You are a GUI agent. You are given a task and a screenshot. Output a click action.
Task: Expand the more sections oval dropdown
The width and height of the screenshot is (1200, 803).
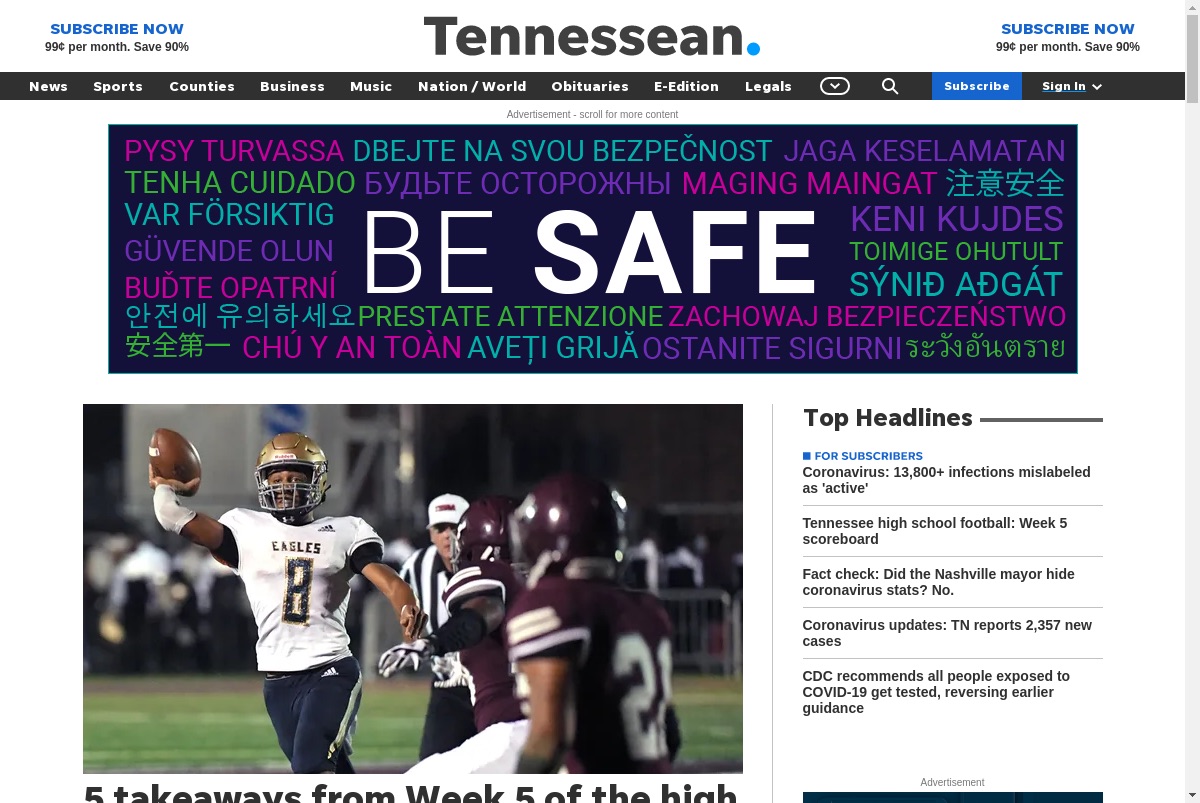(x=835, y=86)
